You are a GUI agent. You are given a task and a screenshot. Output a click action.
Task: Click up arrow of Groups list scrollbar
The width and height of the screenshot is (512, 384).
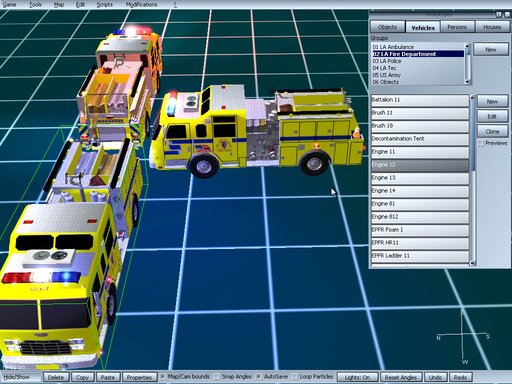click(467, 46)
